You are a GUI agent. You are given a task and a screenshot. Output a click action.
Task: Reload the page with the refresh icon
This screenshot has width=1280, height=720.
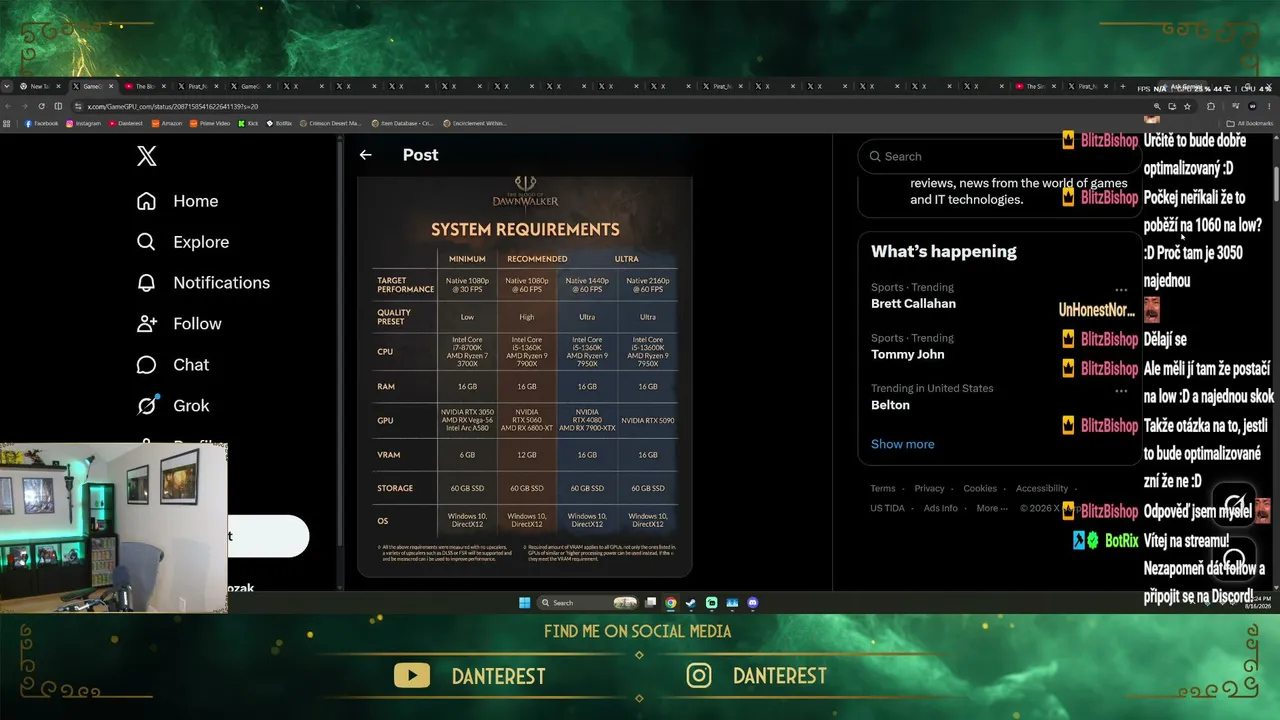[42, 106]
